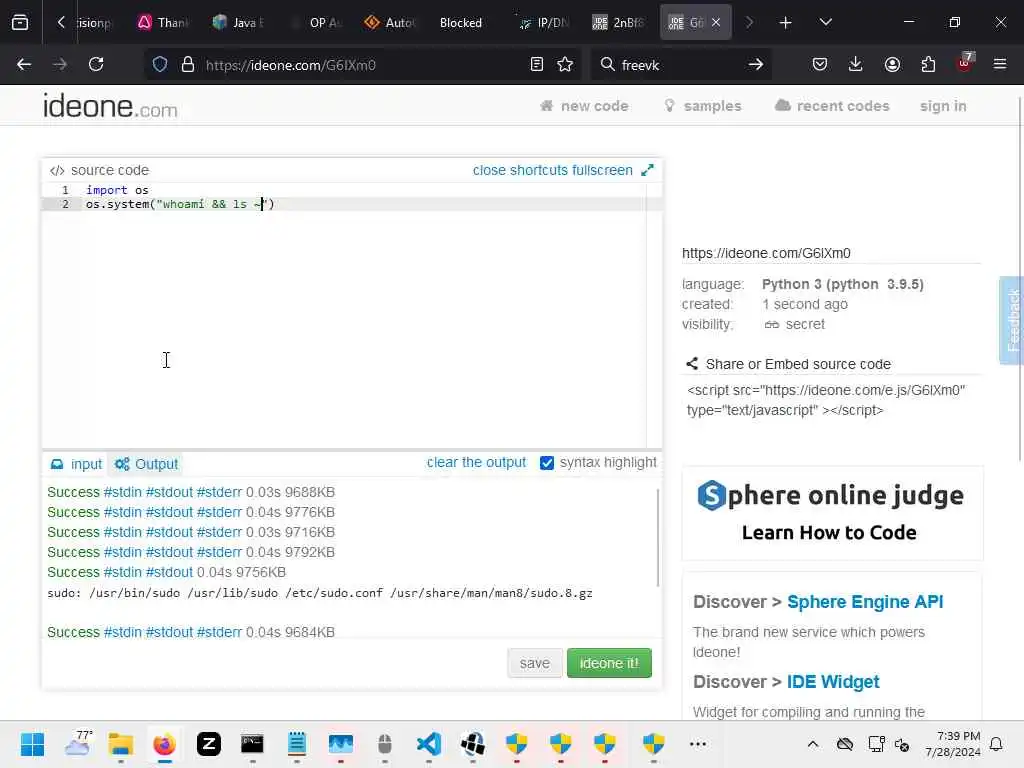The width and height of the screenshot is (1024, 768).
Task: Switch to the Auto tab
Action: 390,23
